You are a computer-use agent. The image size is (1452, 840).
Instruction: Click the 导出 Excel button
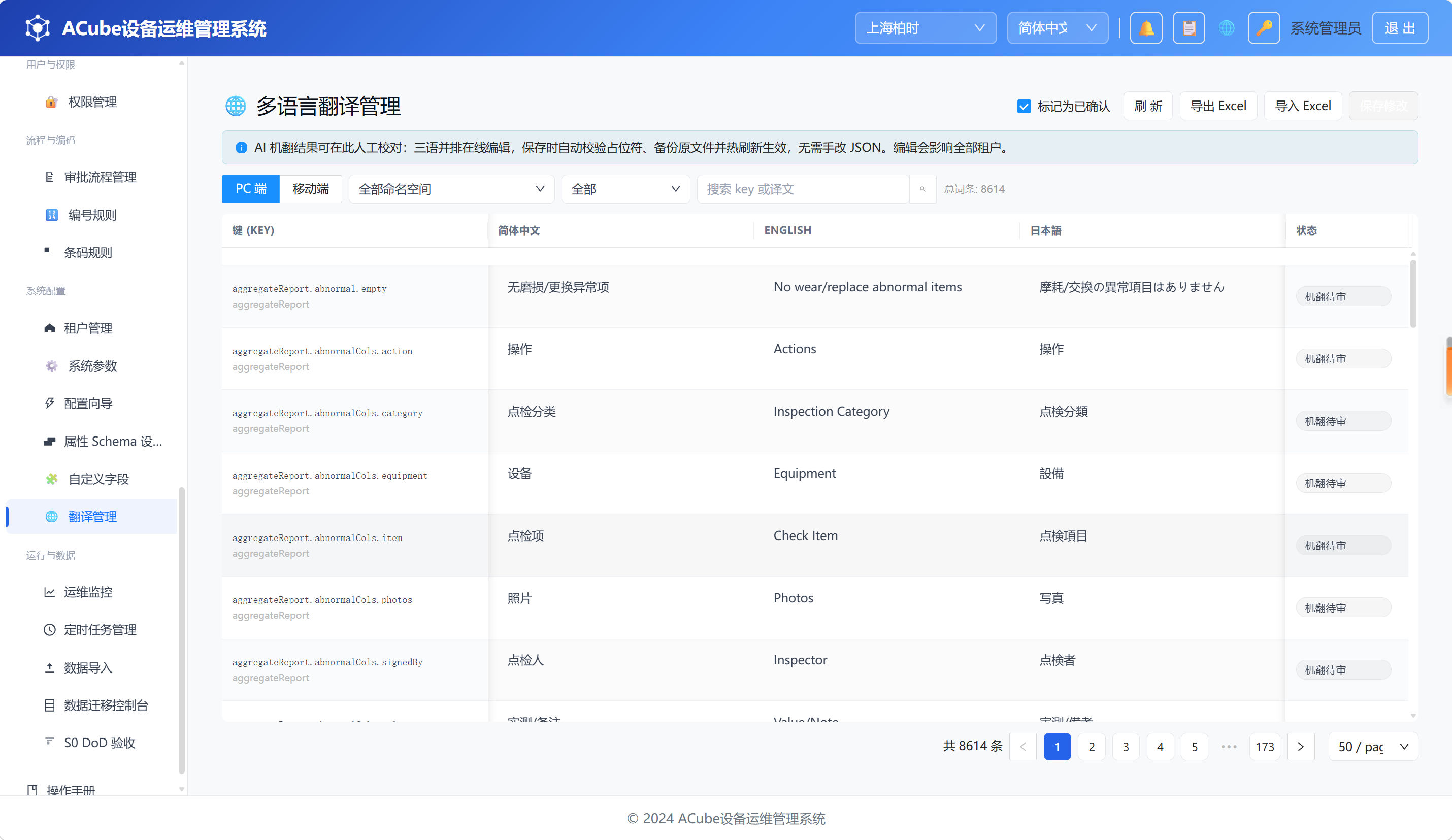[x=1218, y=106]
